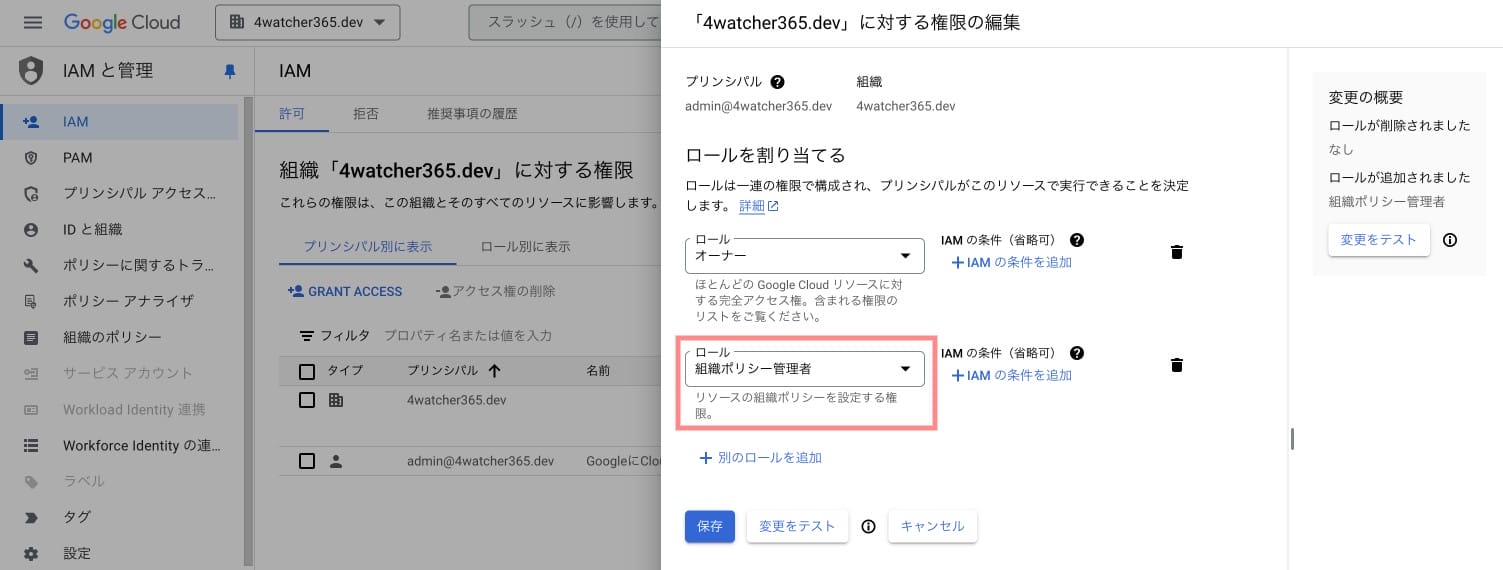Click the sidebar vertical scrollbar

tap(247, 330)
